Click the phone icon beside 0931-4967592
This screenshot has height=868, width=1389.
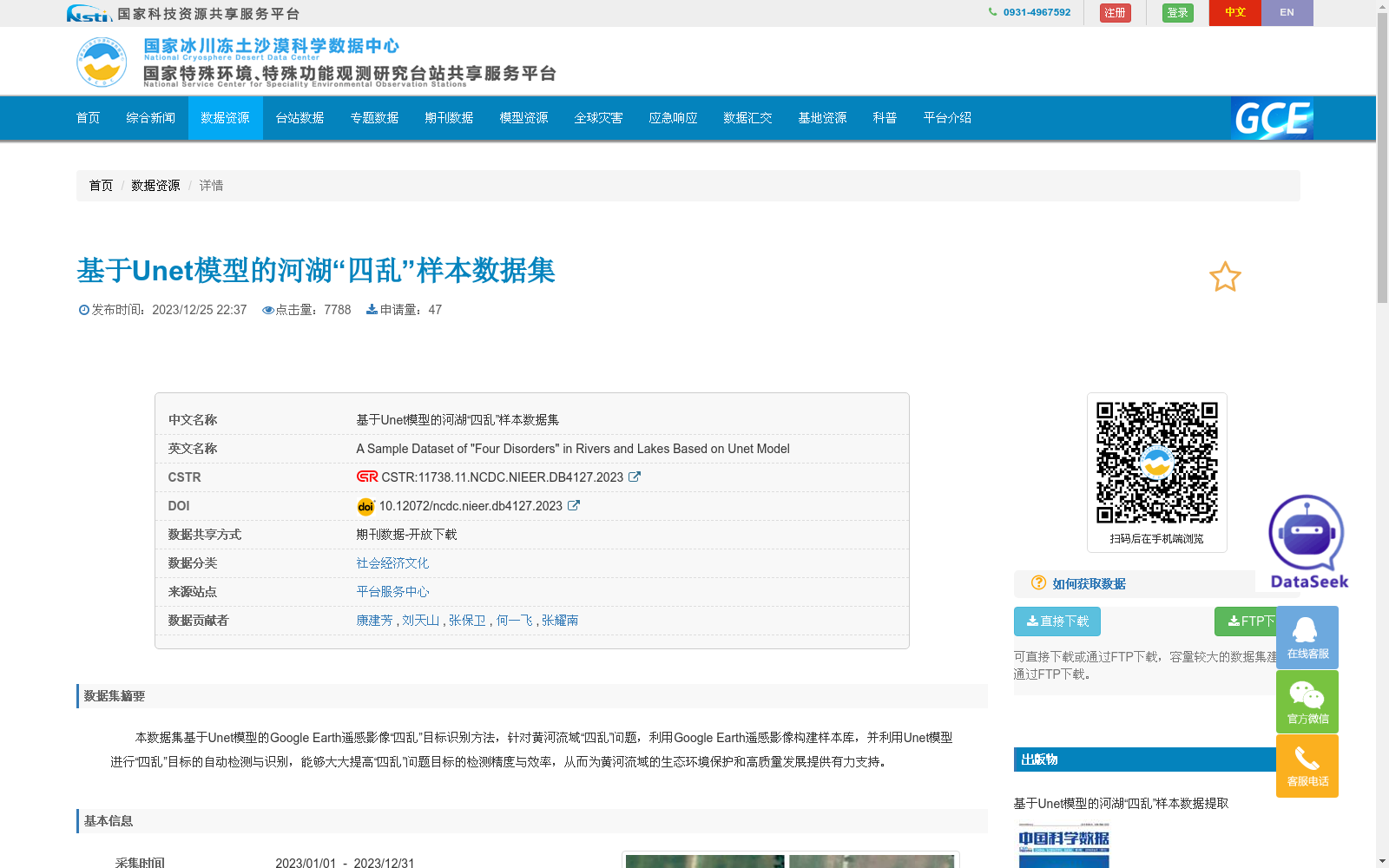pyautogui.click(x=993, y=12)
